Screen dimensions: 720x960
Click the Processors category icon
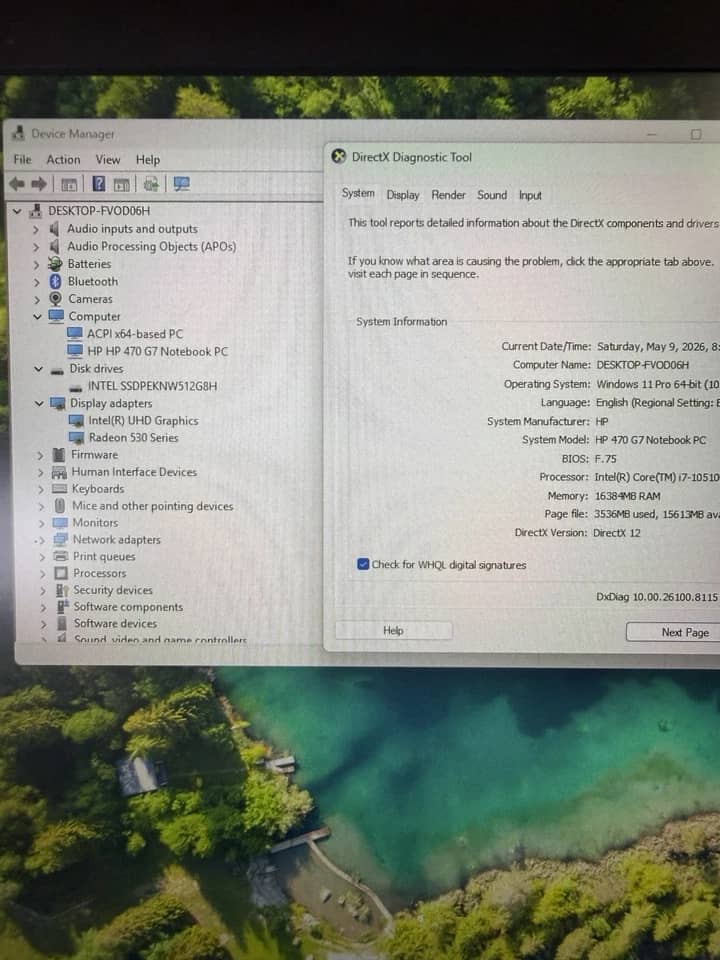[x=61, y=573]
